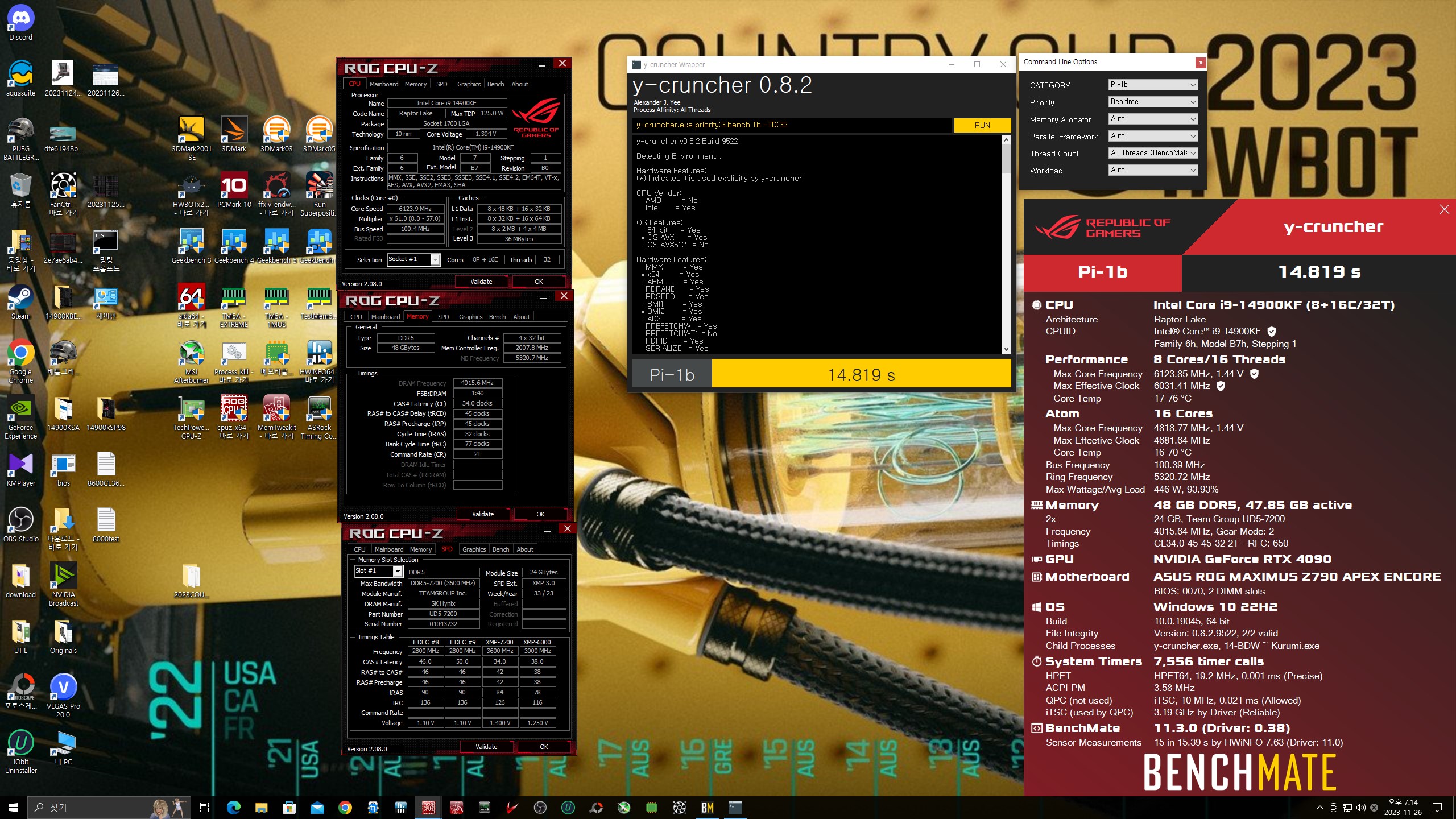Screen dimensions: 1456x819
Task: Click y-cruncher output scrollbar down arrow
Action: [x=1006, y=349]
